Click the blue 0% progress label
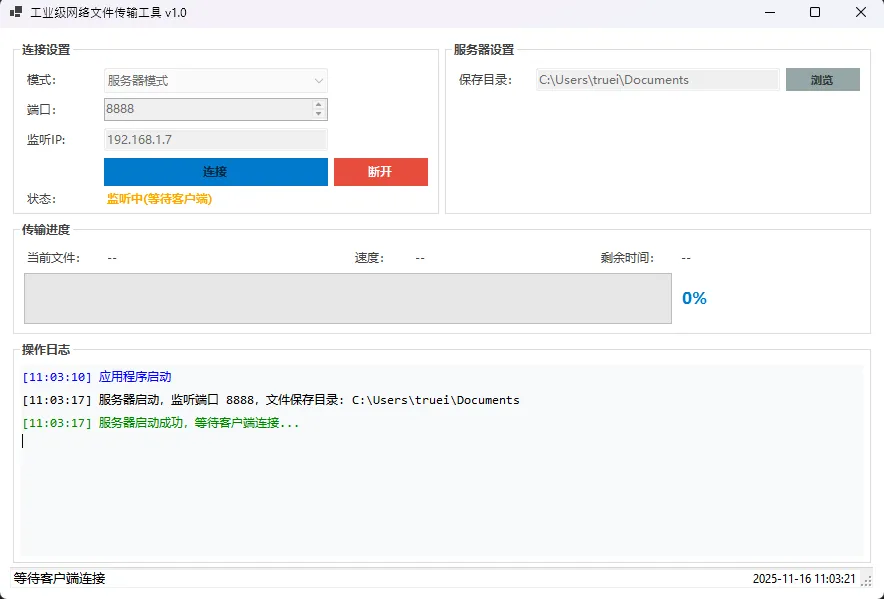This screenshot has height=599, width=884. click(x=694, y=298)
